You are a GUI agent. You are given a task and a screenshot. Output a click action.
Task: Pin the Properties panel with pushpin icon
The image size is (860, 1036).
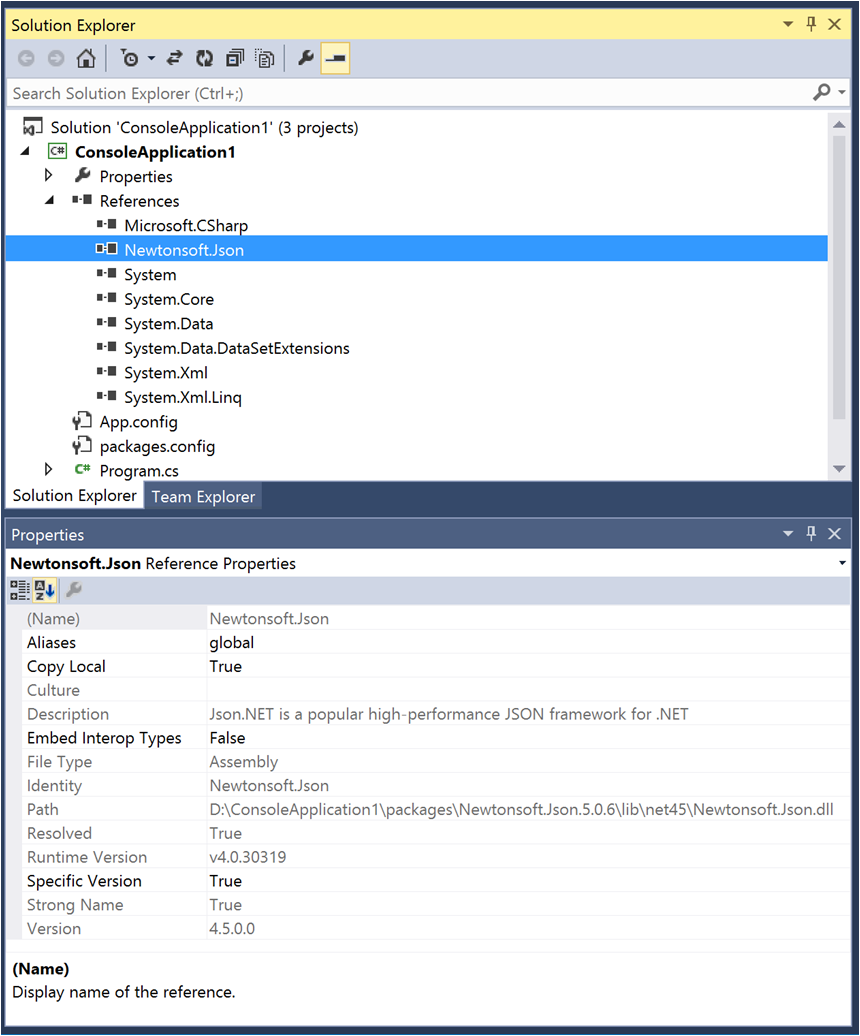(811, 534)
